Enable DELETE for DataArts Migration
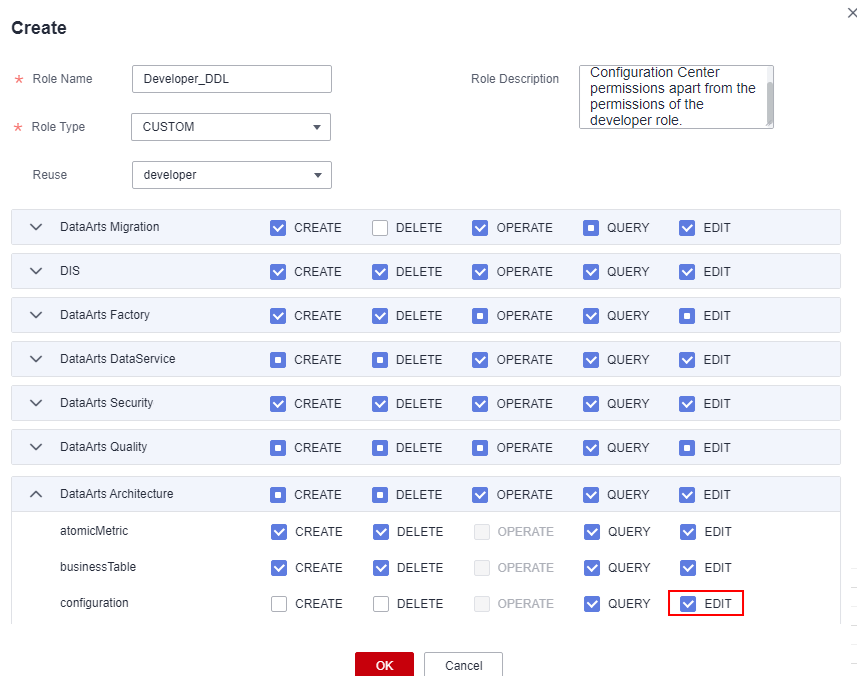 [380, 228]
